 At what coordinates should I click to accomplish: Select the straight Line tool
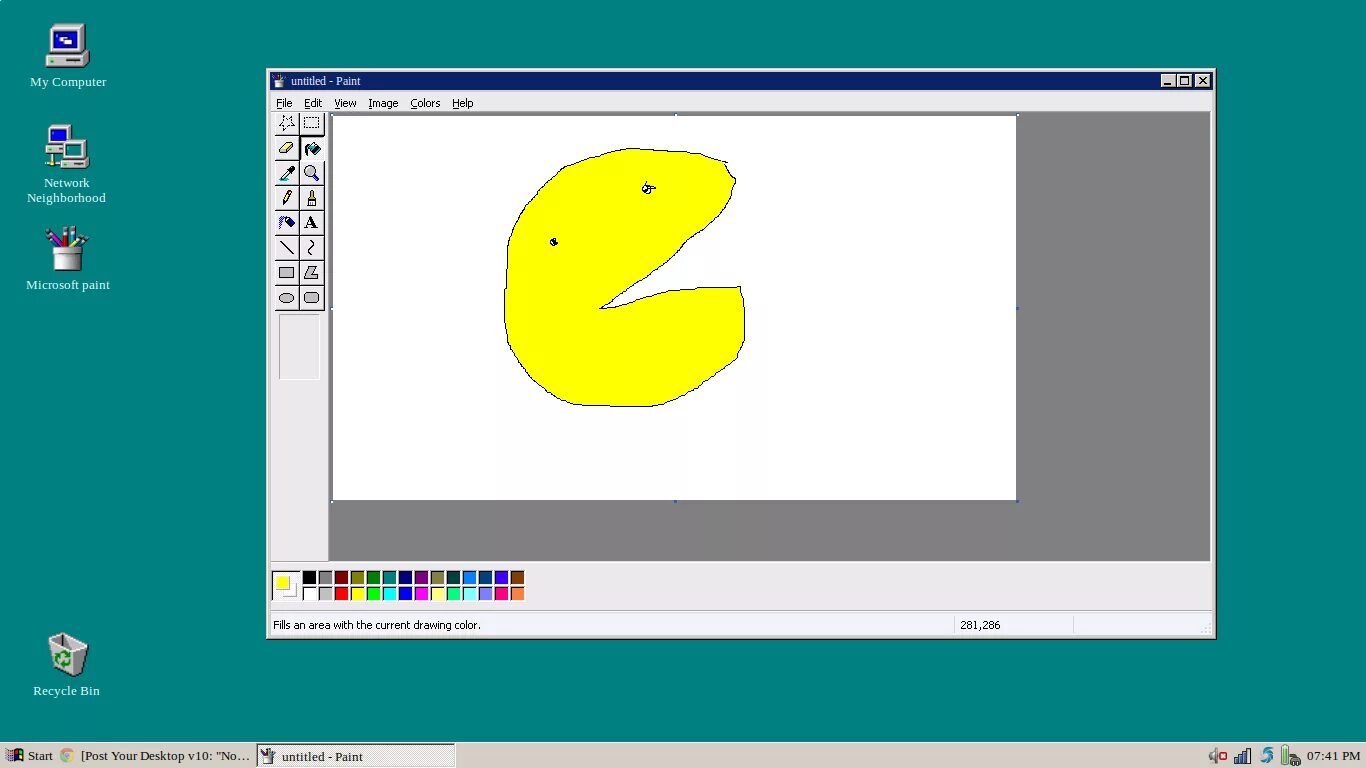pos(287,248)
